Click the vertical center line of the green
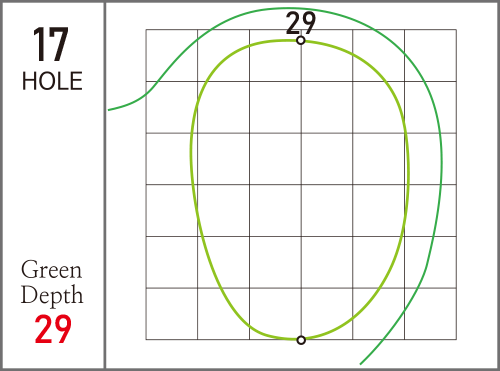The image size is (500, 371). click(x=301, y=190)
